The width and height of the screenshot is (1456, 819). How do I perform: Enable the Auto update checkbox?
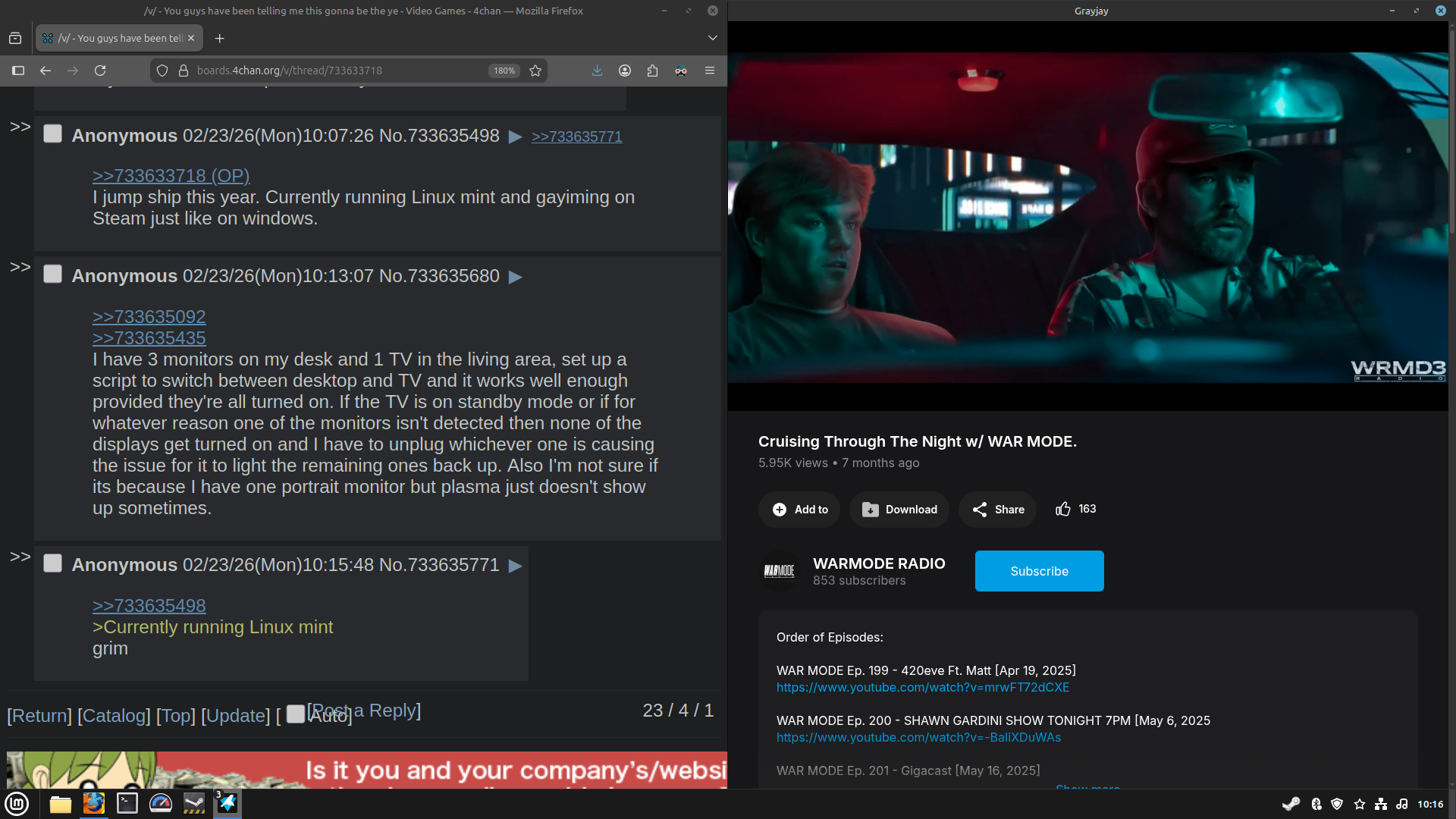[296, 714]
